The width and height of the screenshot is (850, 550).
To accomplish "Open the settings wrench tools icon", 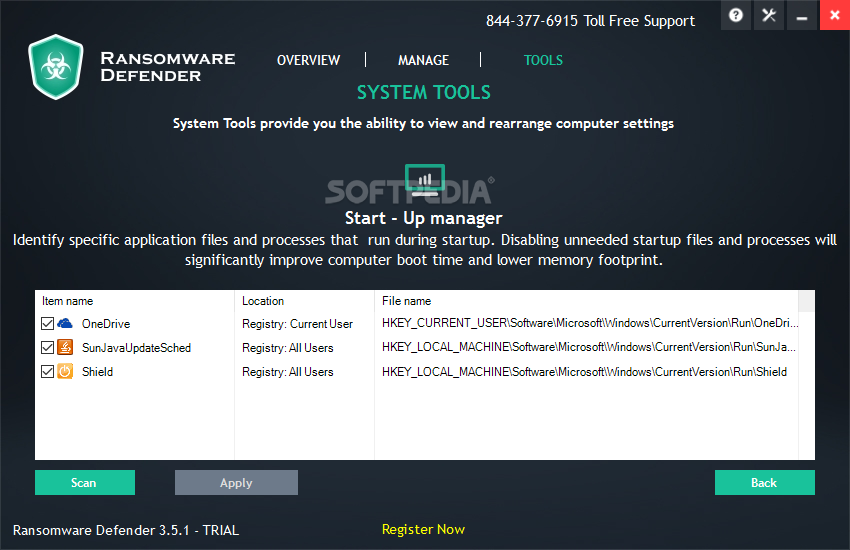I will tap(769, 15).
